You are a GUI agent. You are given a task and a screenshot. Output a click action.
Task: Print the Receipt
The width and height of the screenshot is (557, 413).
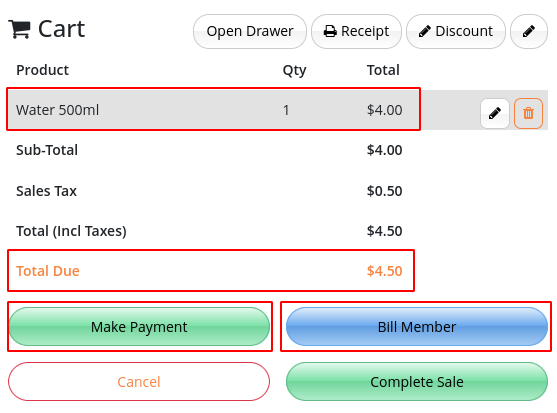click(356, 31)
